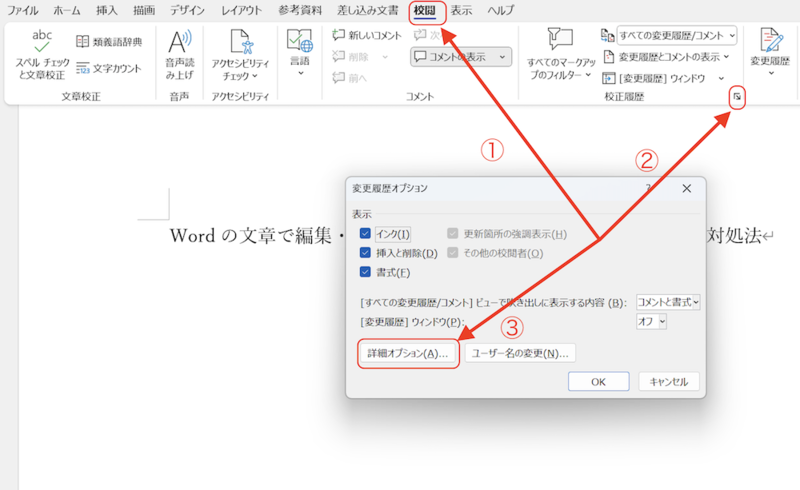This screenshot has width=800, height=490.
Task: Switch to the 描画 tab
Action: coord(144,10)
